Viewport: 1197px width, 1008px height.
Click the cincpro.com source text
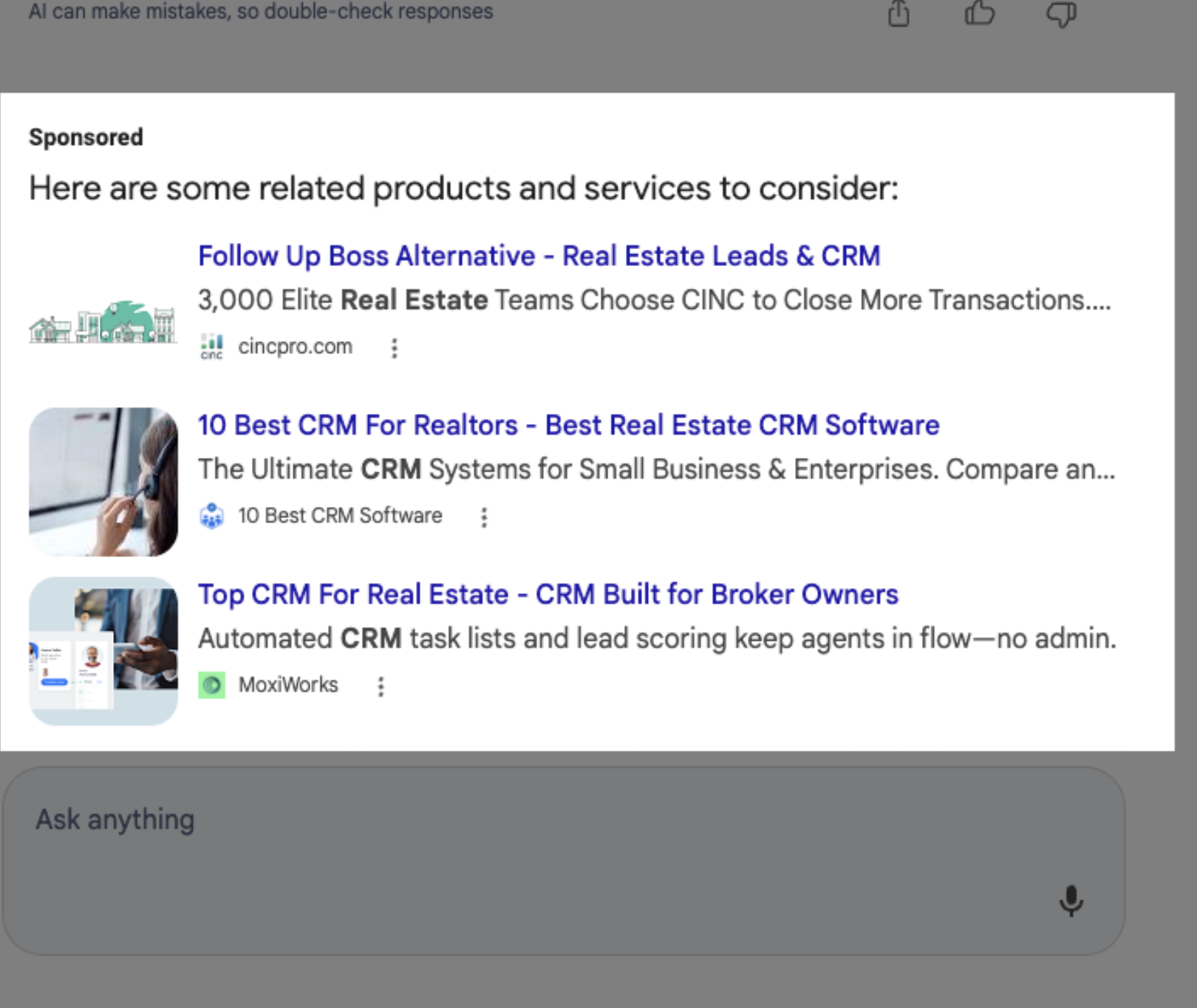tap(295, 347)
